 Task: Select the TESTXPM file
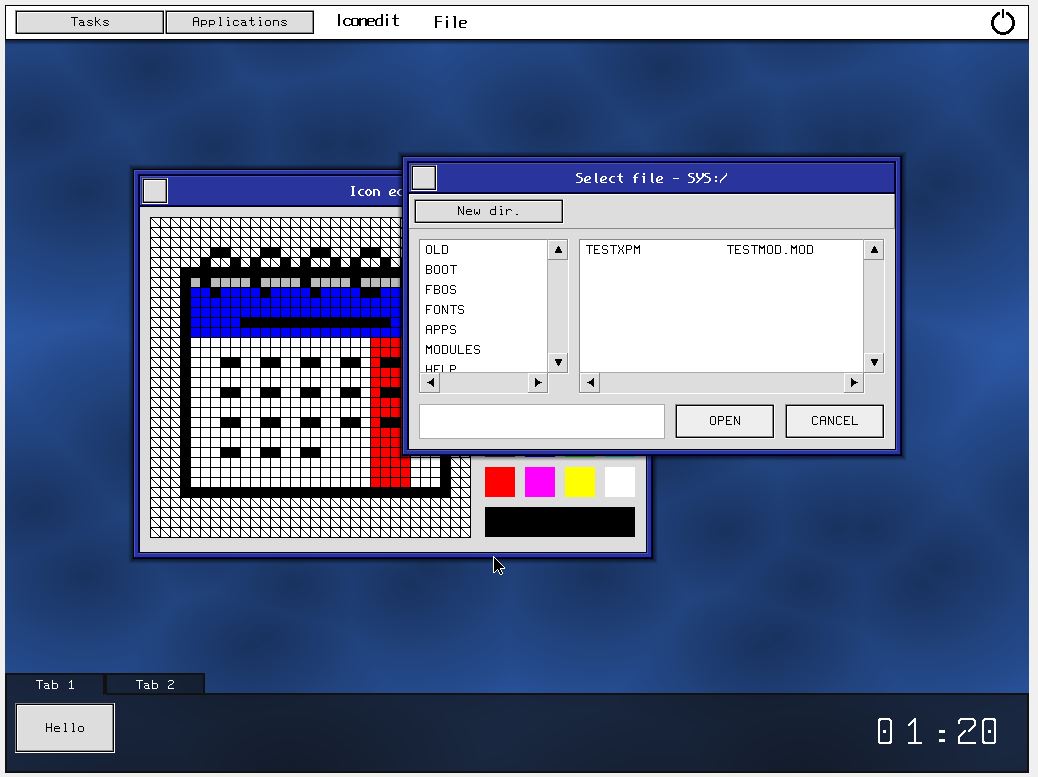[613, 250]
